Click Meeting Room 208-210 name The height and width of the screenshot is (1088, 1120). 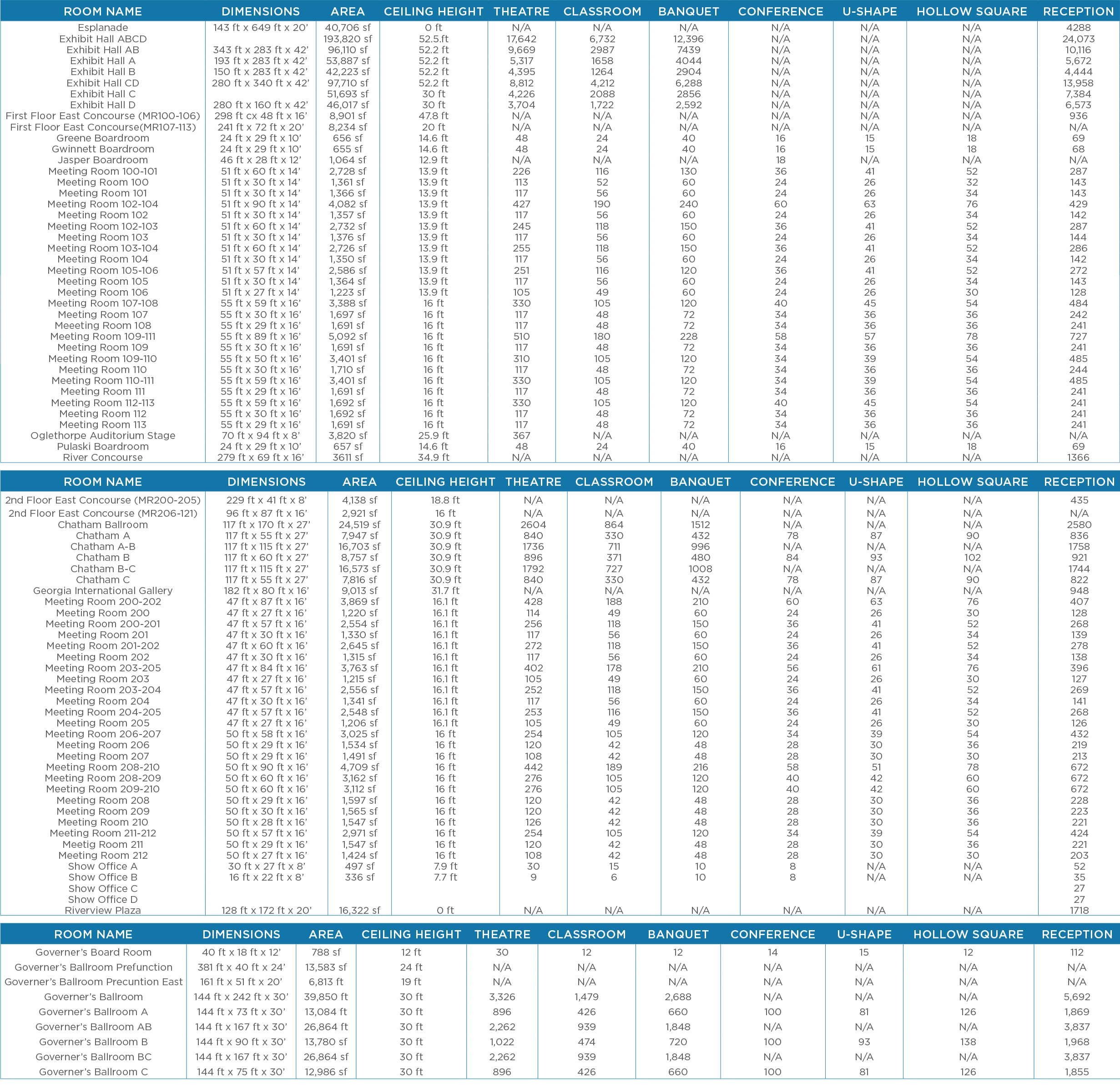[x=103, y=767]
